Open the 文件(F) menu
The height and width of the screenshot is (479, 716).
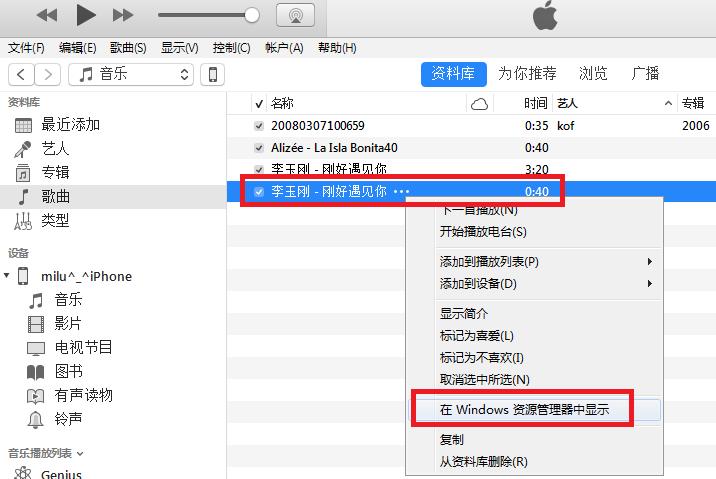26,47
